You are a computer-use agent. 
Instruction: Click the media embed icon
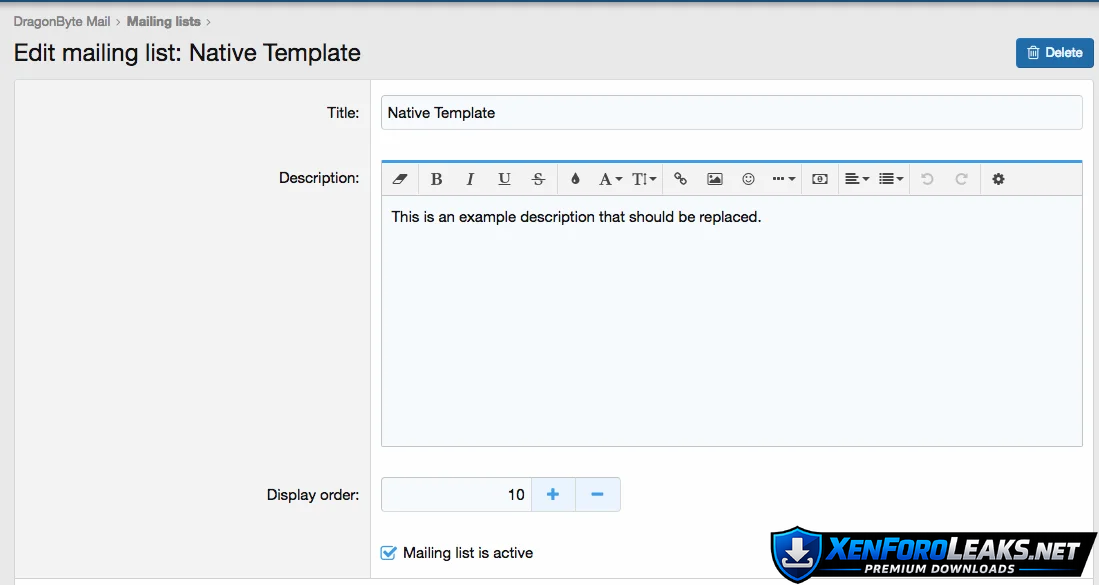click(x=819, y=179)
